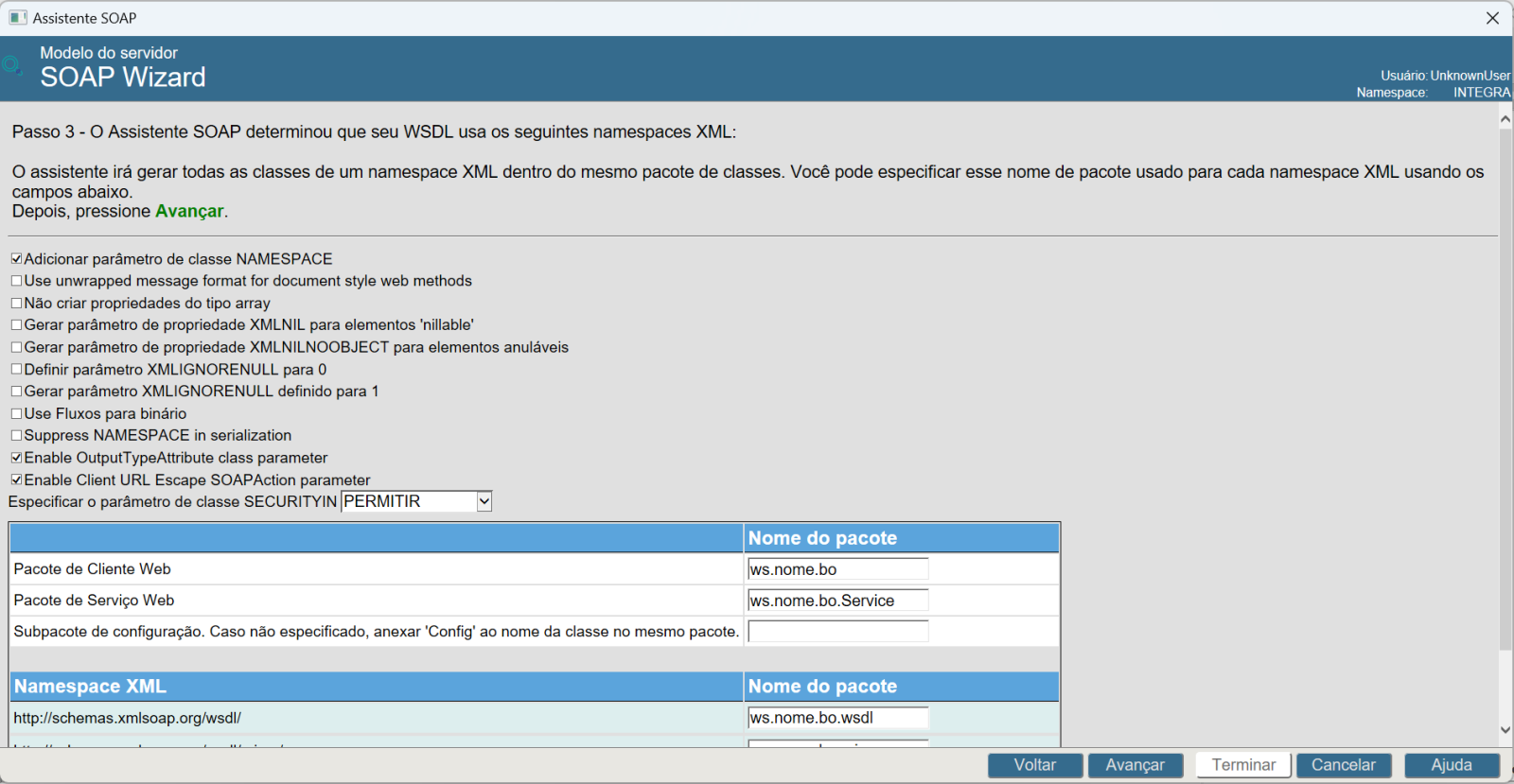Toggle Use Fluxos para binário checkbox
The image size is (1514, 784).
(x=16, y=414)
